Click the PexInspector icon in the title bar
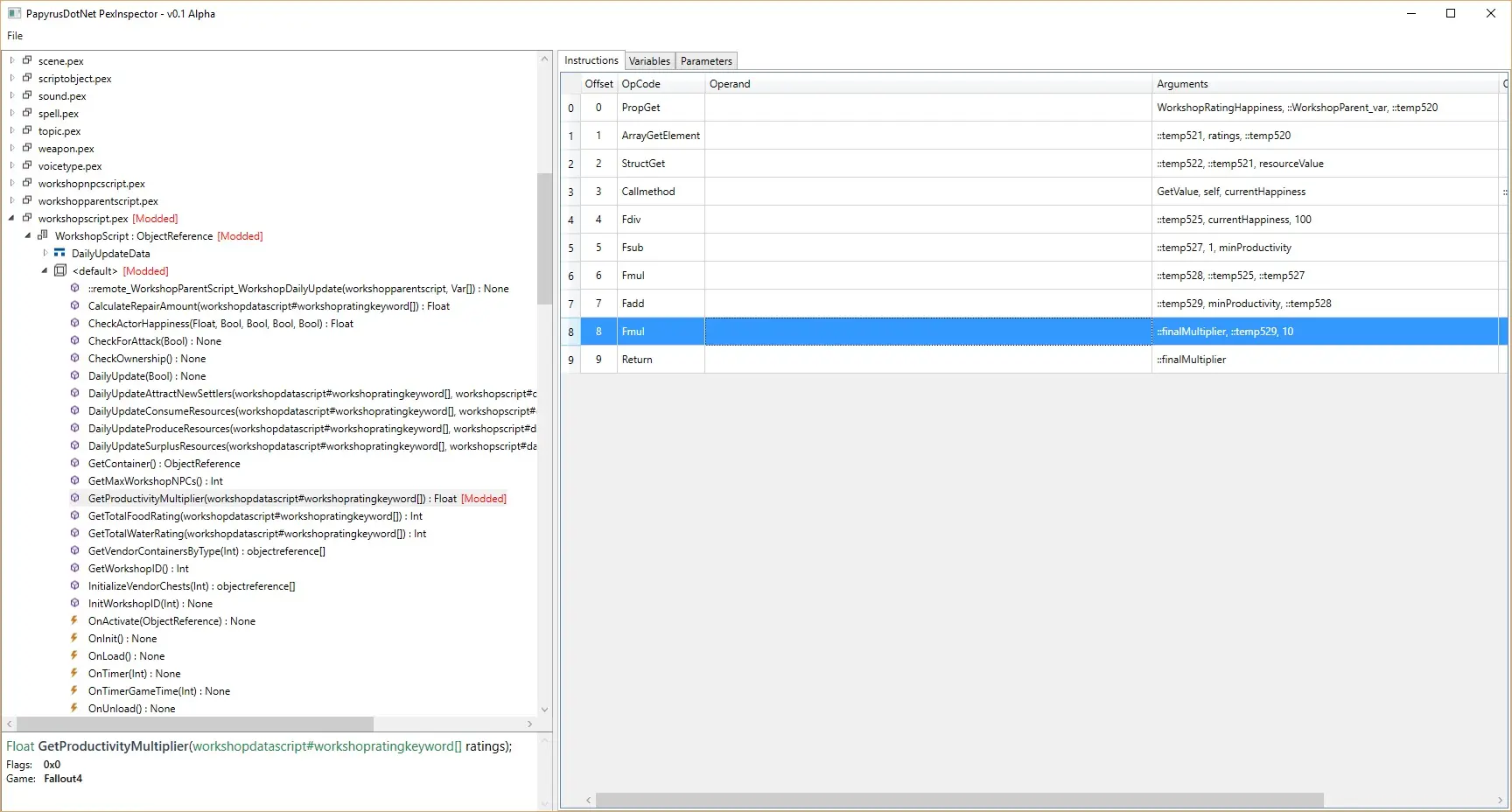This screenshot has width=1512, height=812. [12, 13]
